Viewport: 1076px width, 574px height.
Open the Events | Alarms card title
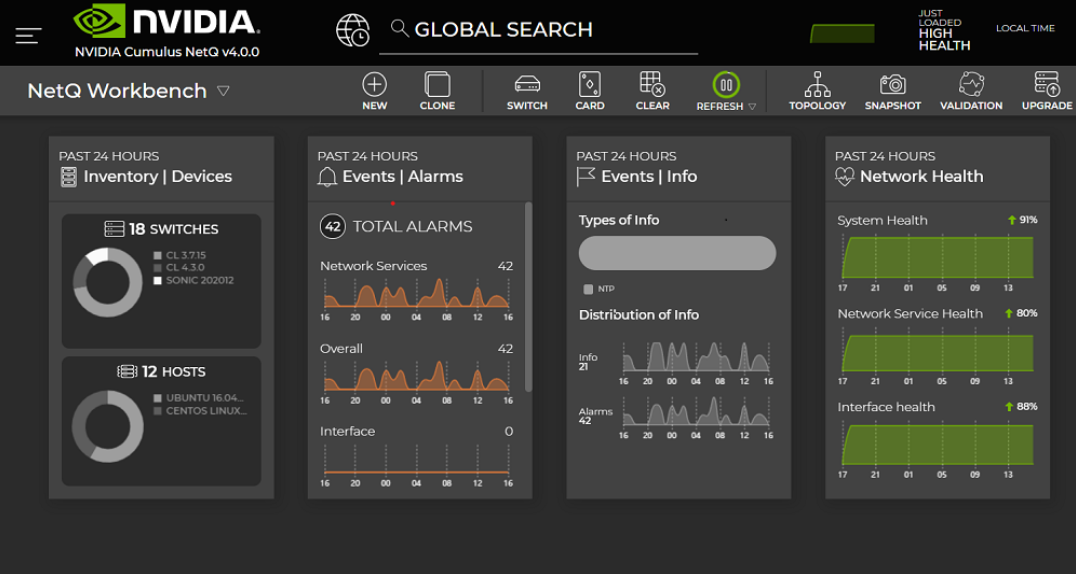[x=403, y=176]
